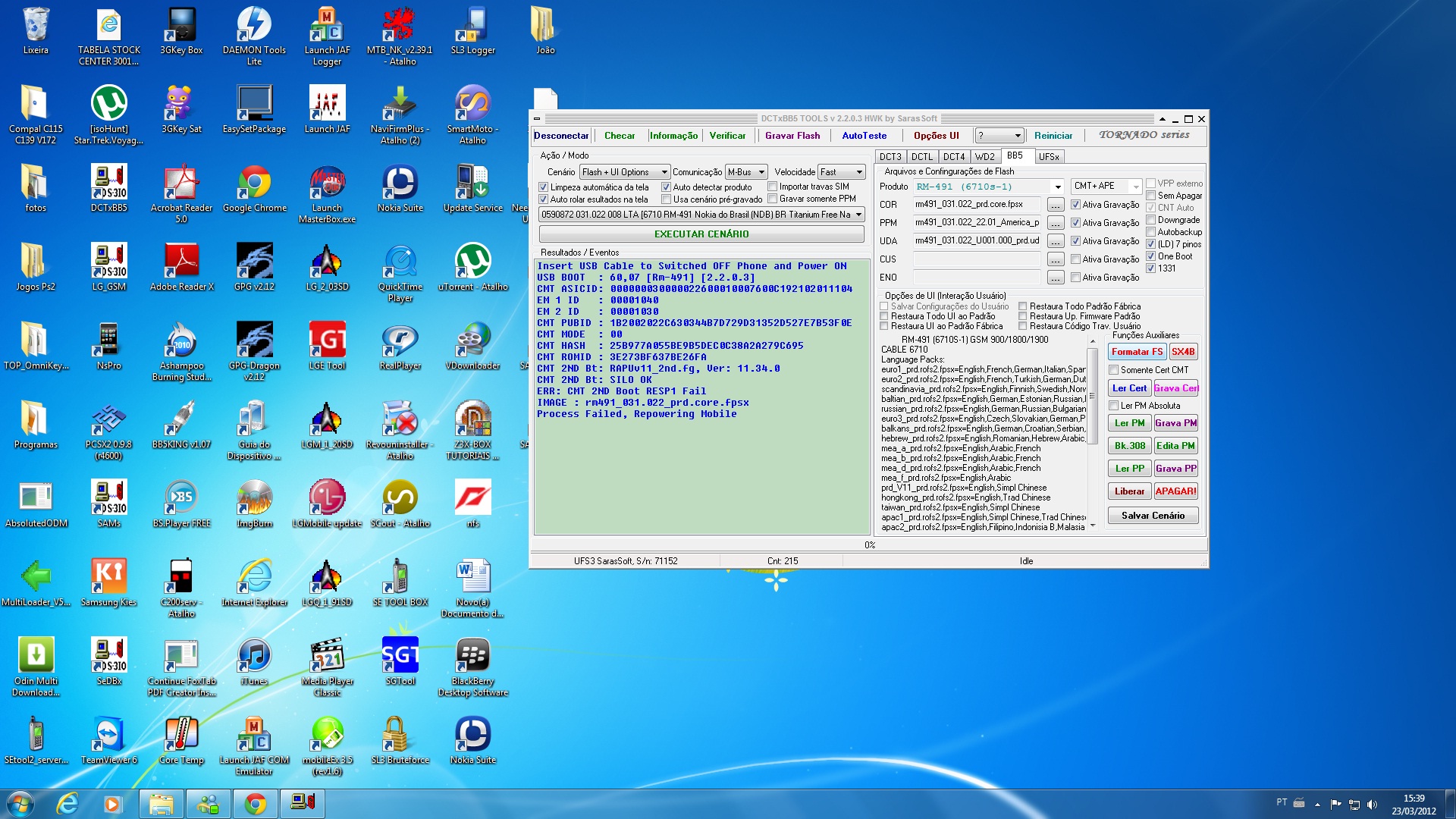Open the Cenário dropdown
Screen dimensions: 1456x819
625,172
